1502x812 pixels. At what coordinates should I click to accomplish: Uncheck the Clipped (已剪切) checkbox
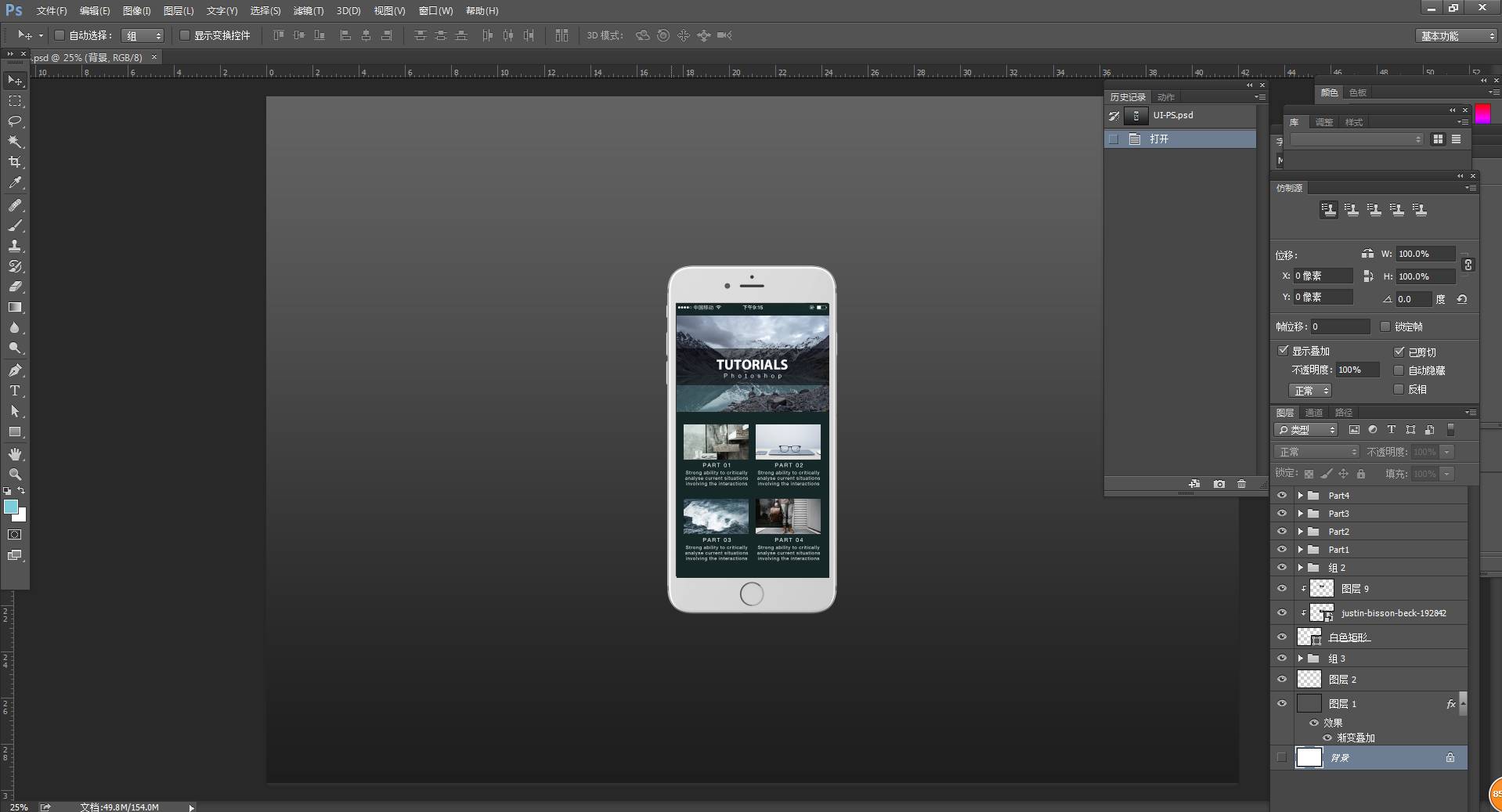[1399, 352]
